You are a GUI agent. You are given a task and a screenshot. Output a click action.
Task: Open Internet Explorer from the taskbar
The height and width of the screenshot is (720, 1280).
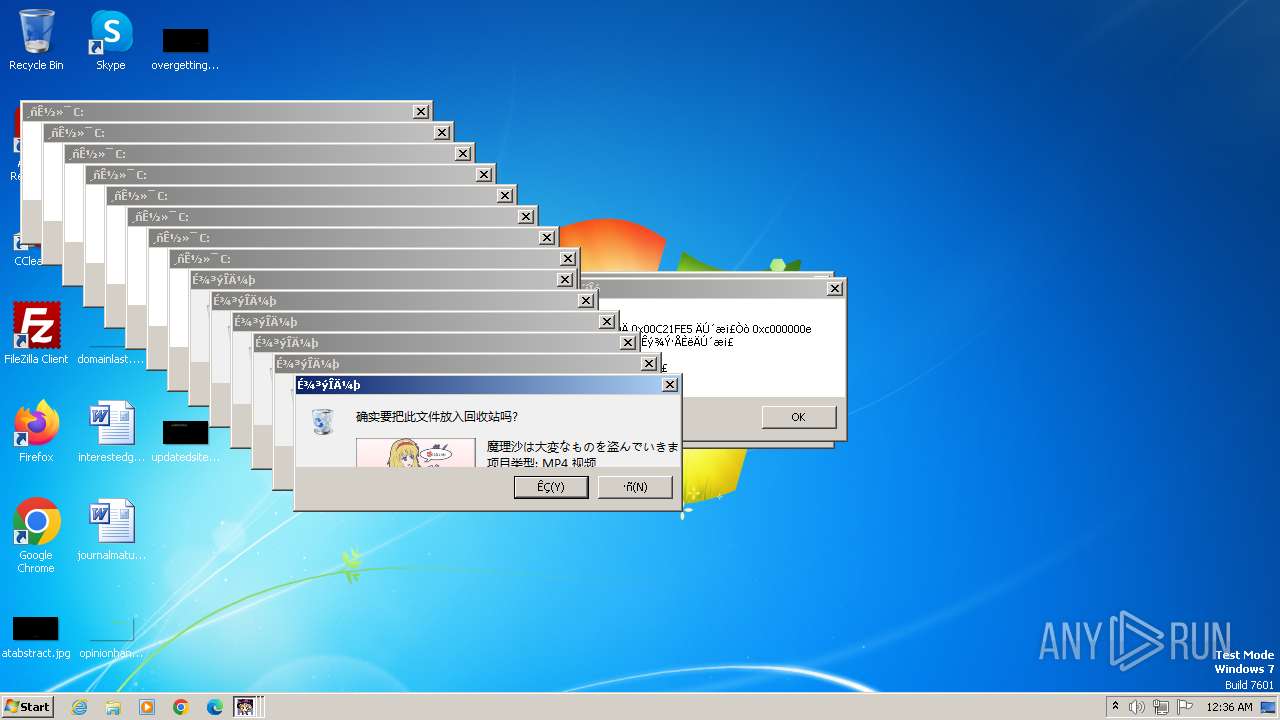[79, 707]
